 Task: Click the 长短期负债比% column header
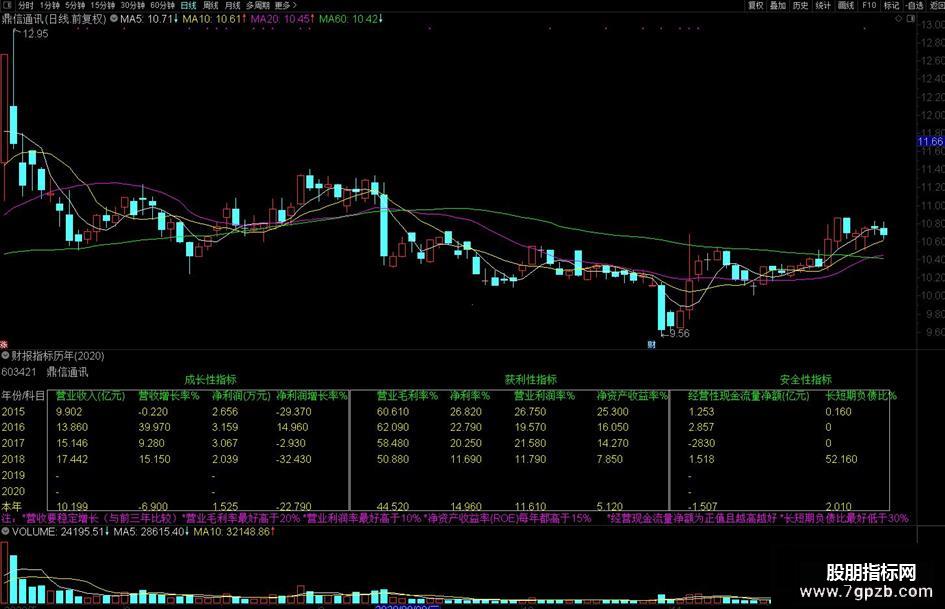click(x=861, y=396)
